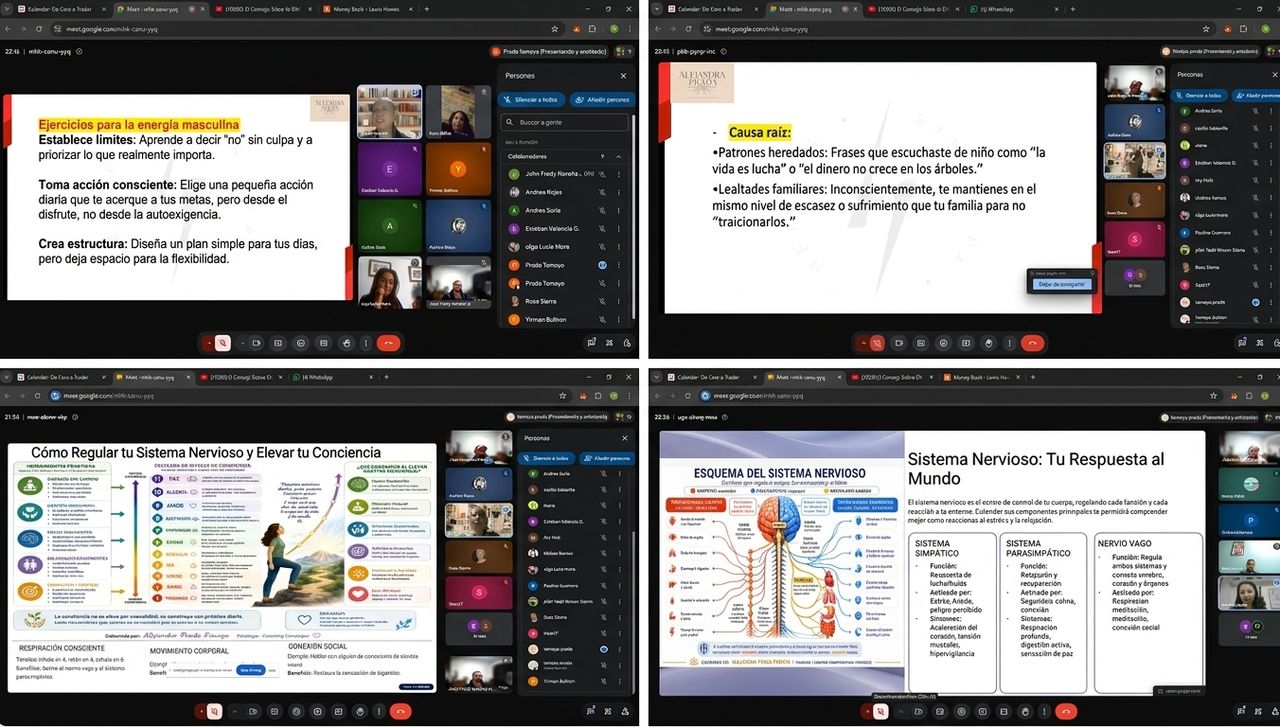Click Añadir personas in Cómo Regular window
The height and width of the screenshot is (727, 1280).
click(x=606, y=458)
